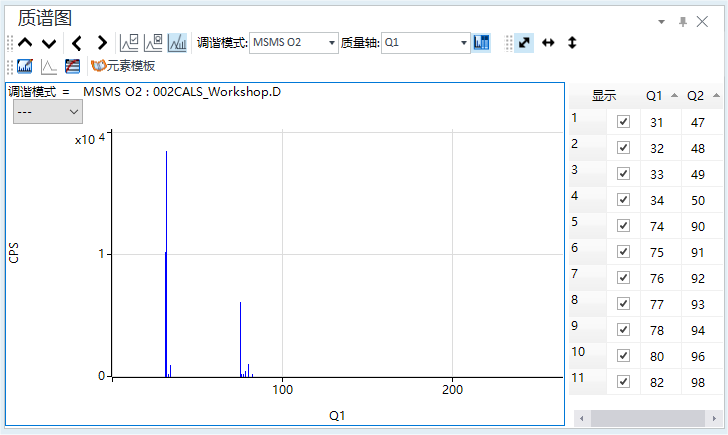Click the vertical scale arrows icon
The height and width of the screenshot is (435, 728).
point(572,43)
